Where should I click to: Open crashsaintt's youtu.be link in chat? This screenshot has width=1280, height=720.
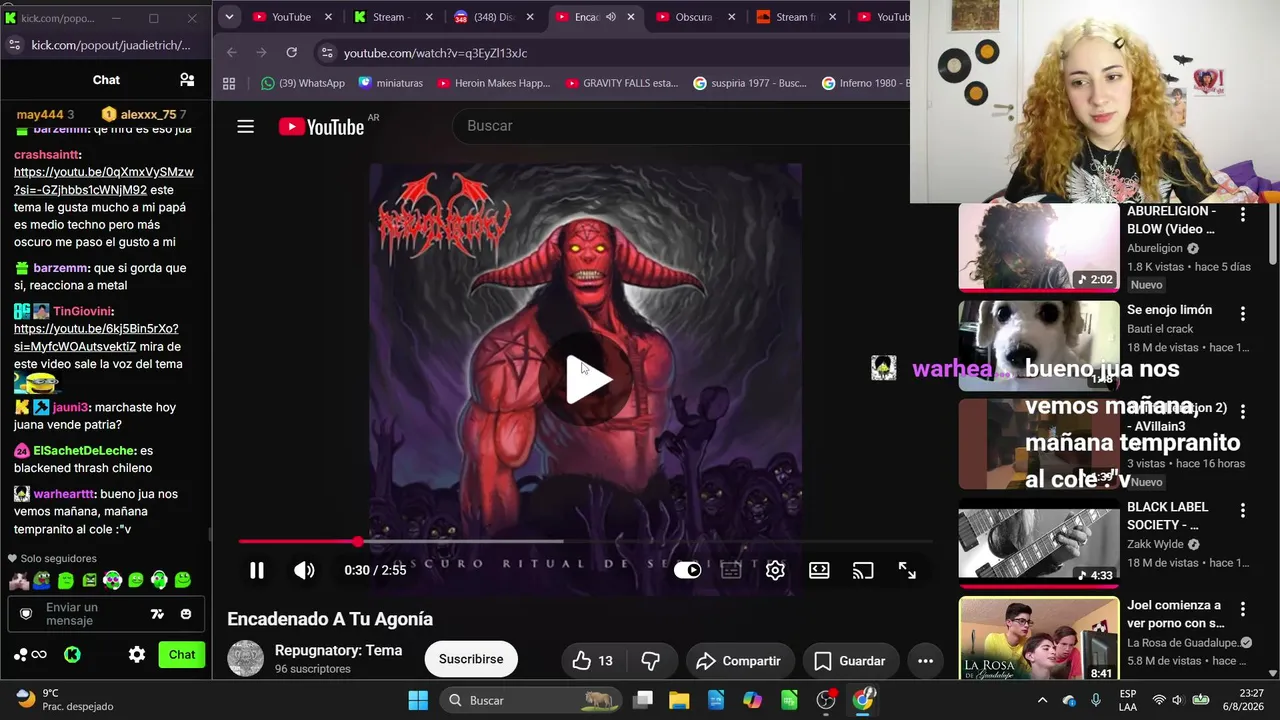(x=104, y=181)
